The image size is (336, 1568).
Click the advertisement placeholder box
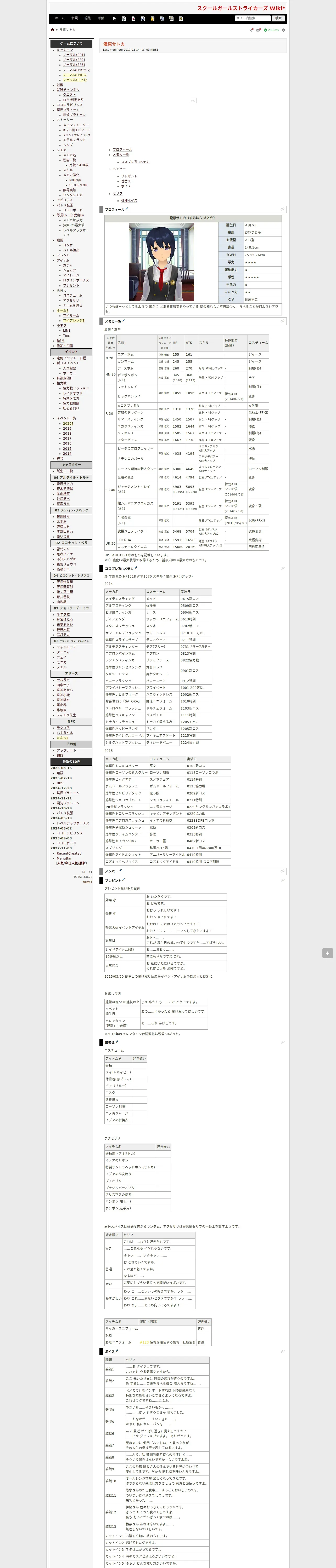point(193,100)
